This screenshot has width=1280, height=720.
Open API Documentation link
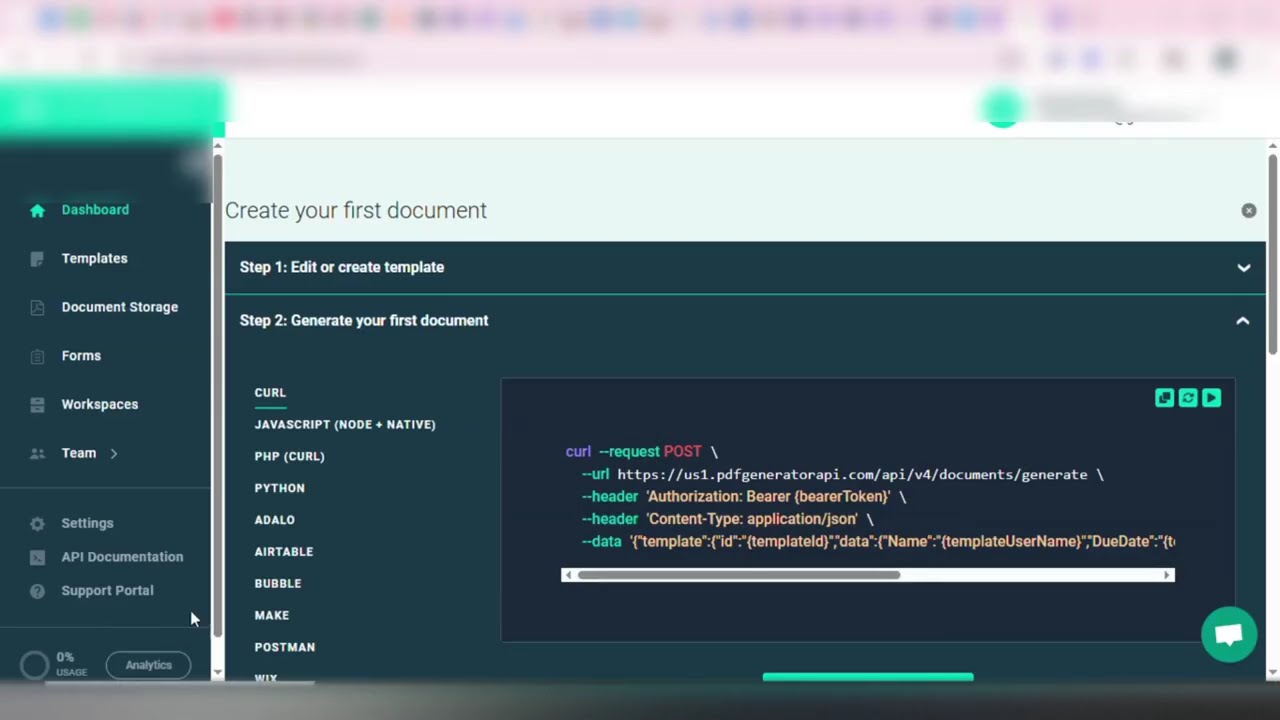point(122,557)
